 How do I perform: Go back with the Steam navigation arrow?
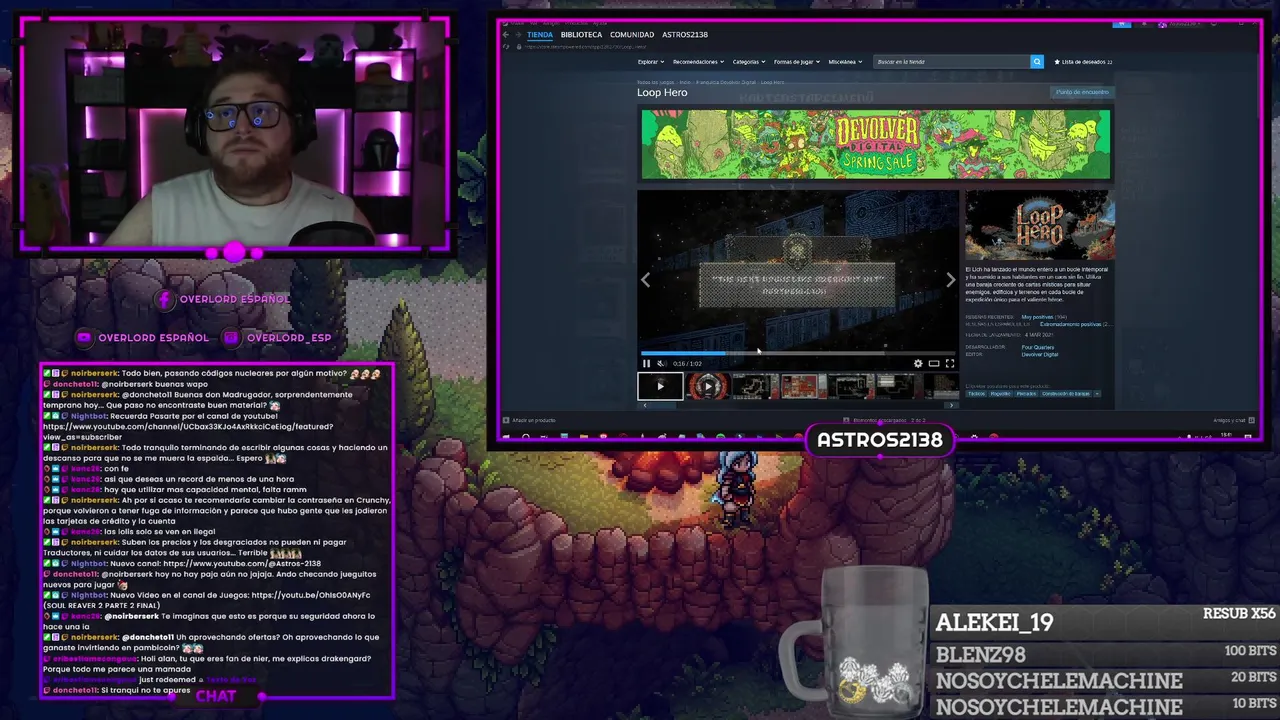506,34
